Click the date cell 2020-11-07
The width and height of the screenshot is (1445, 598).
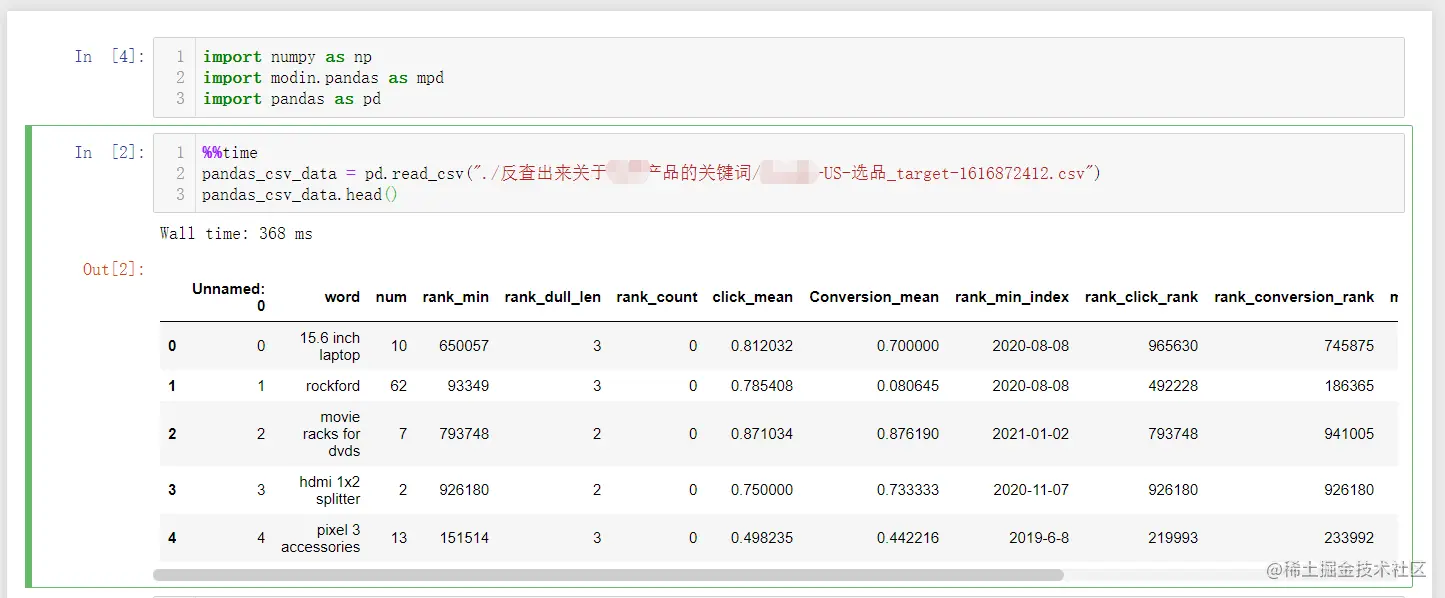pos(1031,490)
